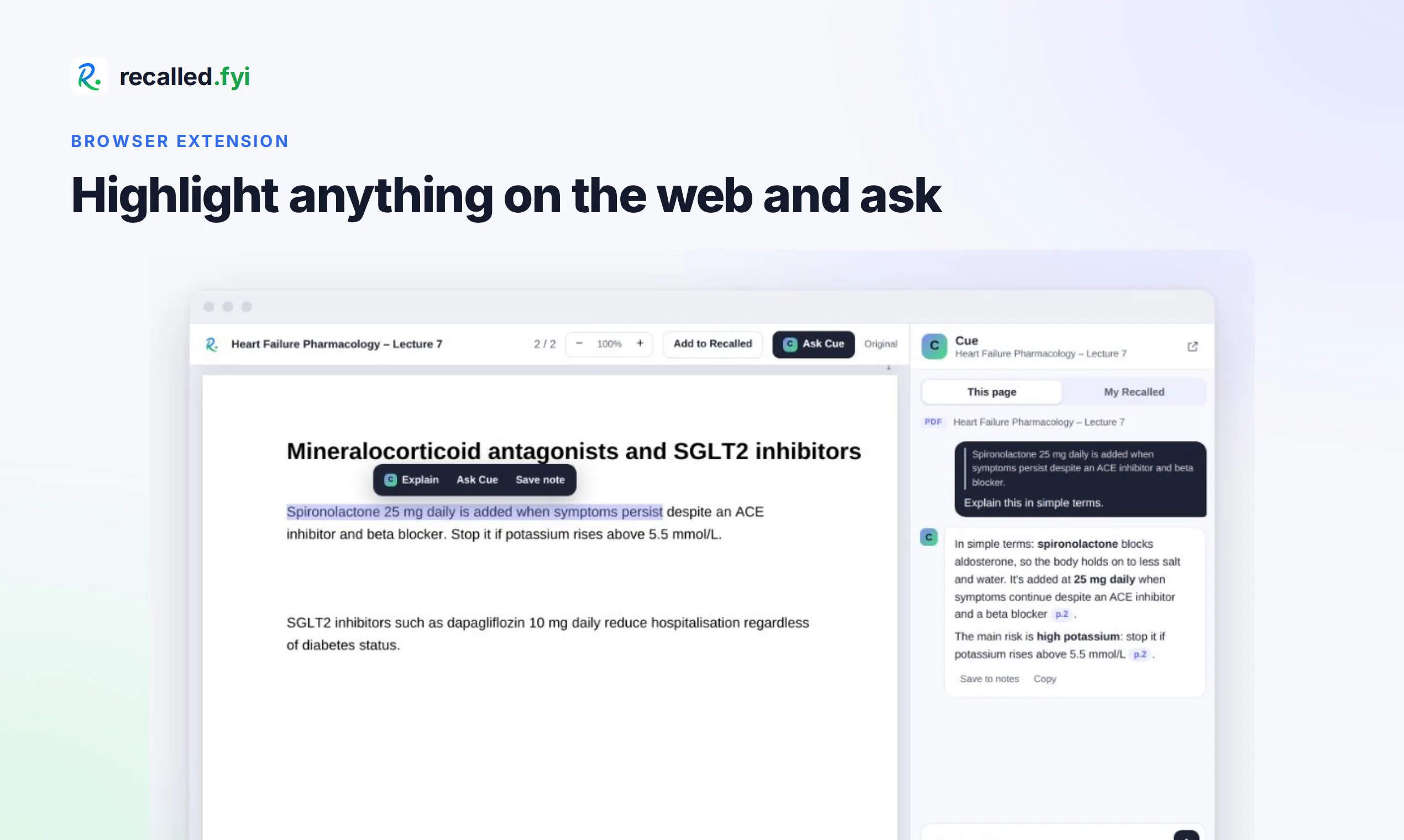The width and height of the screenshot is (1404, 840).
Task: Click the Ask Cue toolbar button
Action: (x=814, y=344)
